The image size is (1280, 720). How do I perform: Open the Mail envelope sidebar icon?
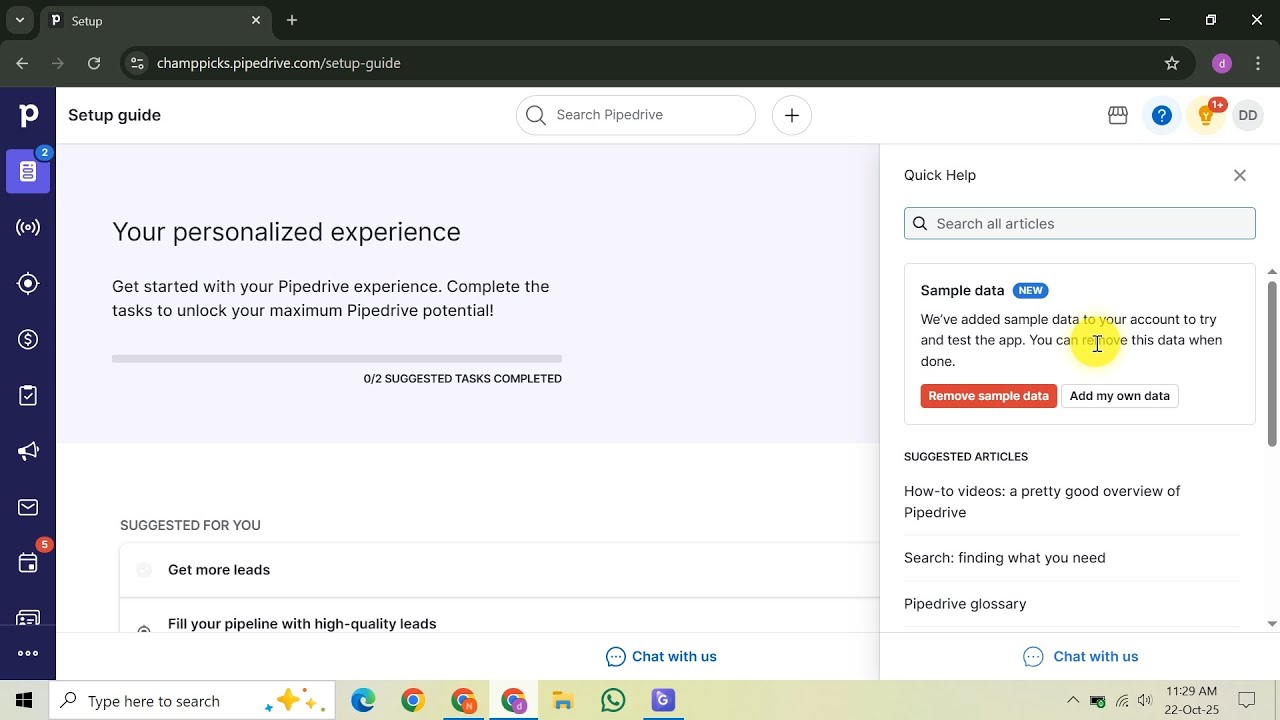(28, 508)
